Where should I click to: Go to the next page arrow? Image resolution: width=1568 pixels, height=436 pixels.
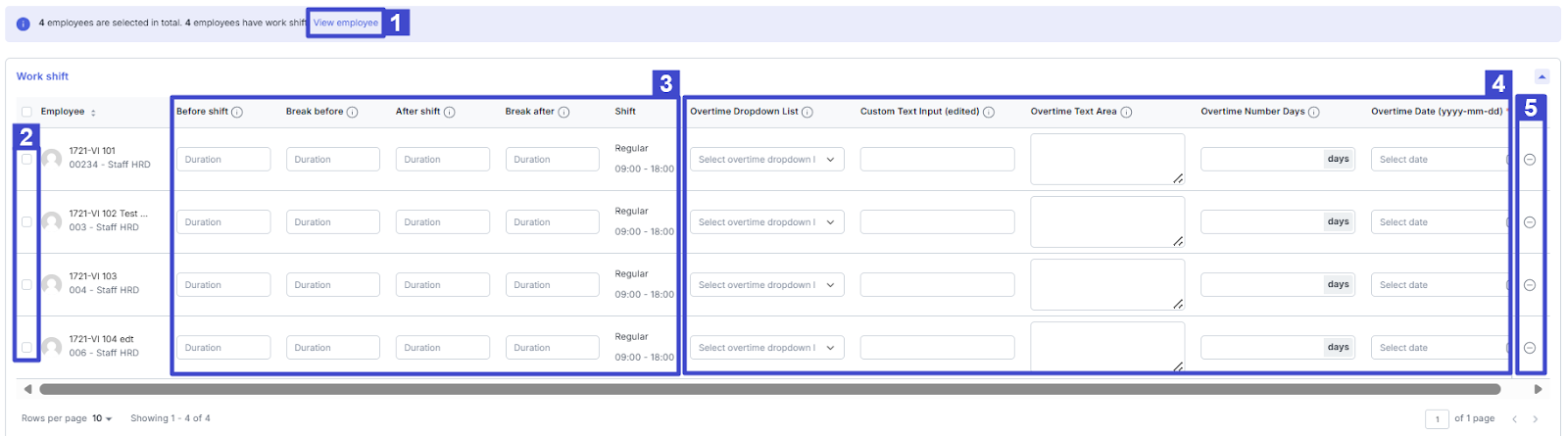point(1535,419)
